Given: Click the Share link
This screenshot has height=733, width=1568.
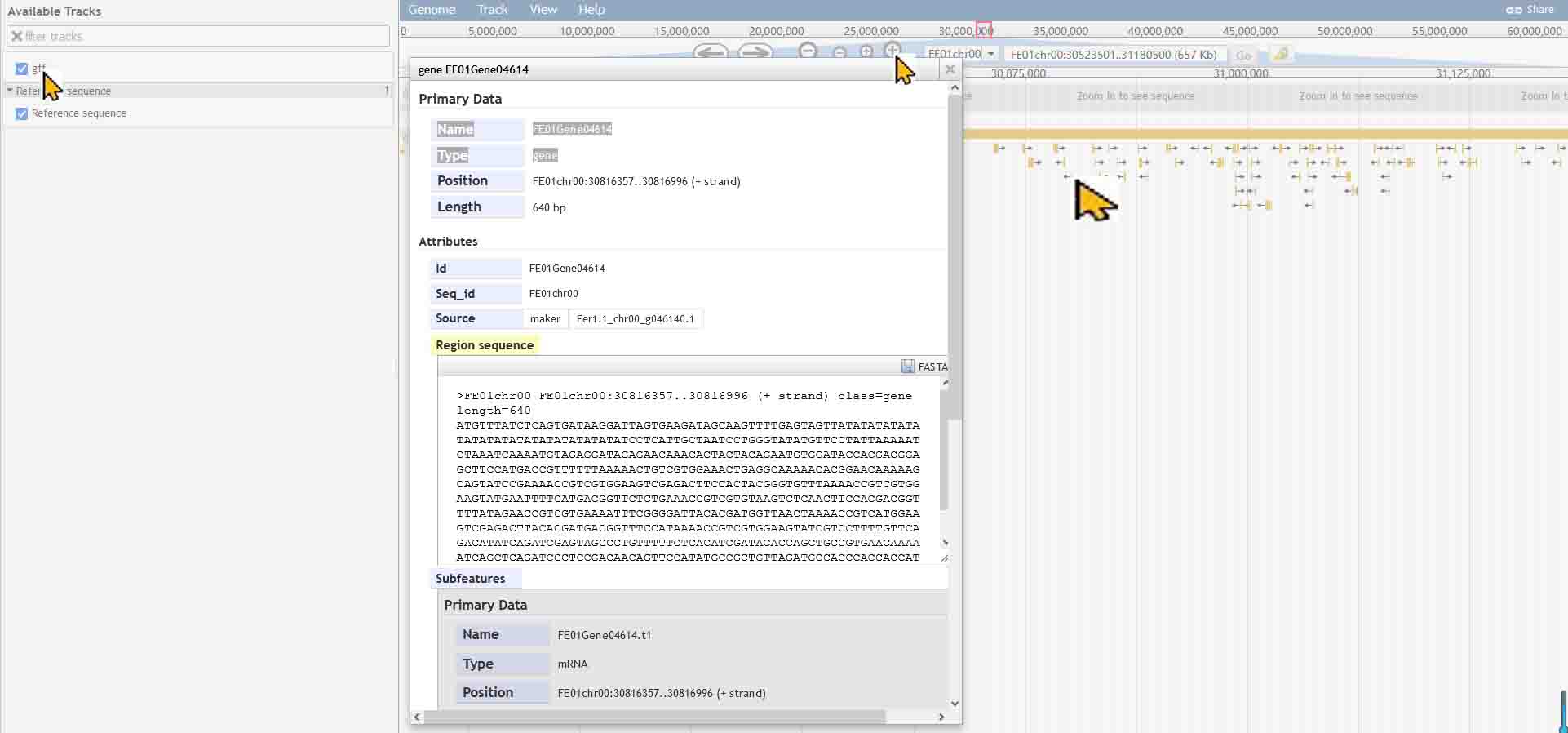Looking at the screenshot, I should 1530,10.
